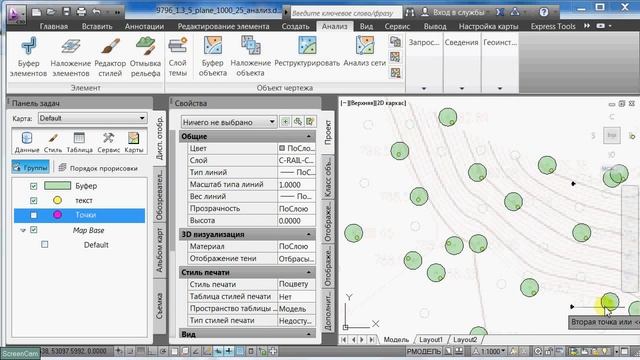Open the Обозревател. vertical tab
This screenshot has width=640, height=360.
pyautogui.click(x=160, y=195)
